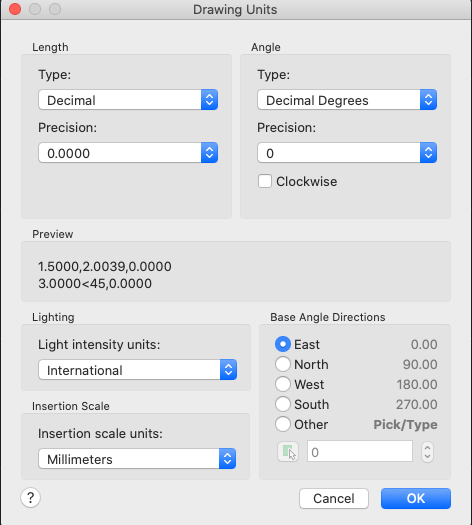Screen dimensions: 472x525
Task: Open the Angle Type Decimal Degrees dropdown
Action: tap(347, 100)
